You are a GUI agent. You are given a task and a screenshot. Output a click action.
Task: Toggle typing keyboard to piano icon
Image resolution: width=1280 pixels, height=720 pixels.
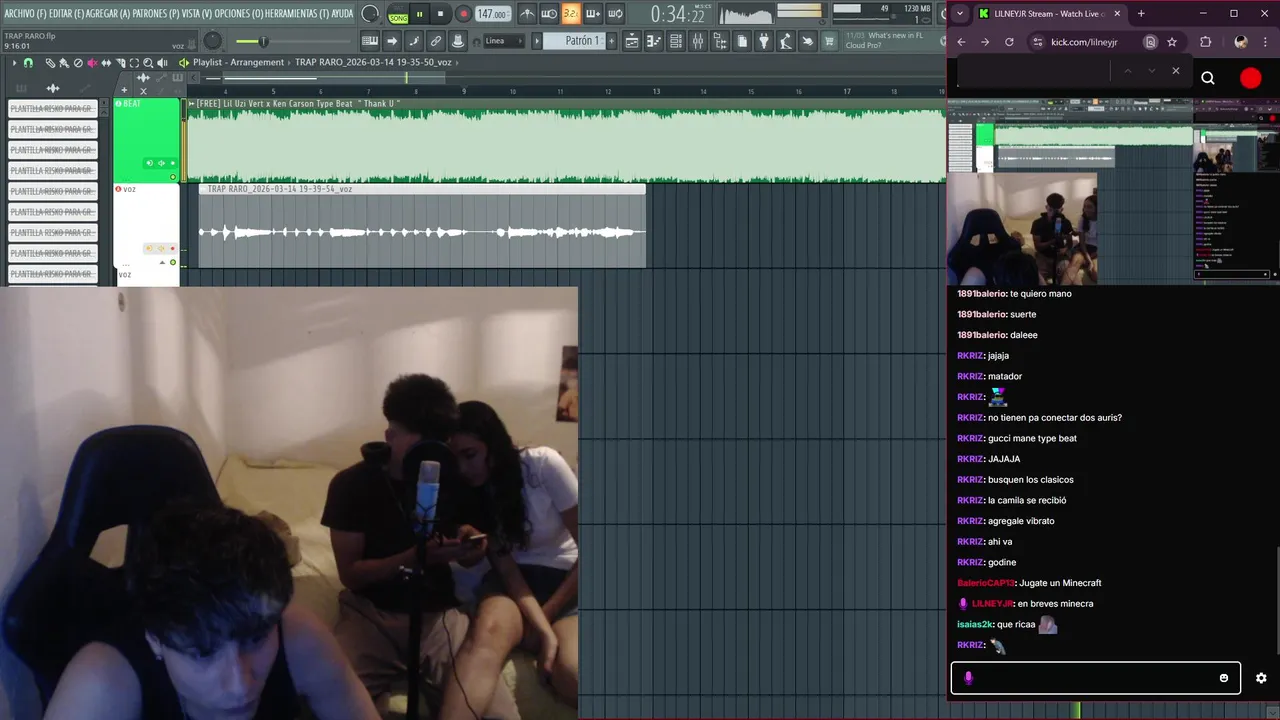370,41
